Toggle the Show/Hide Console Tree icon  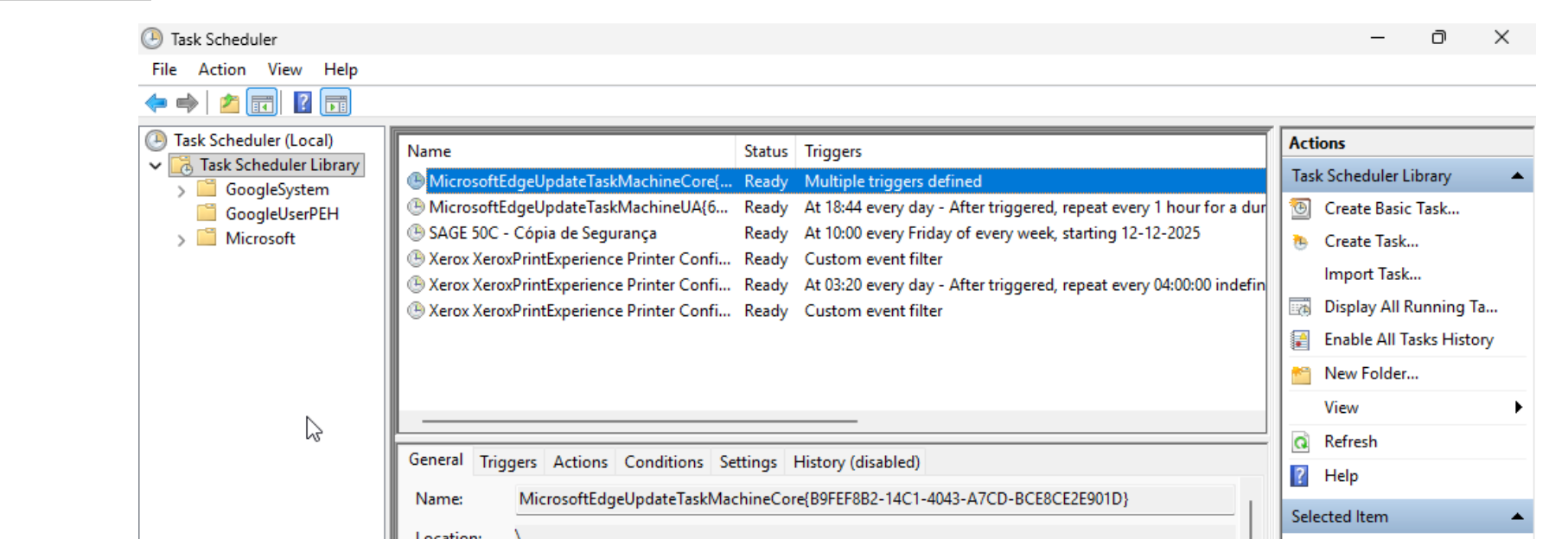click(x=262, y=104)
